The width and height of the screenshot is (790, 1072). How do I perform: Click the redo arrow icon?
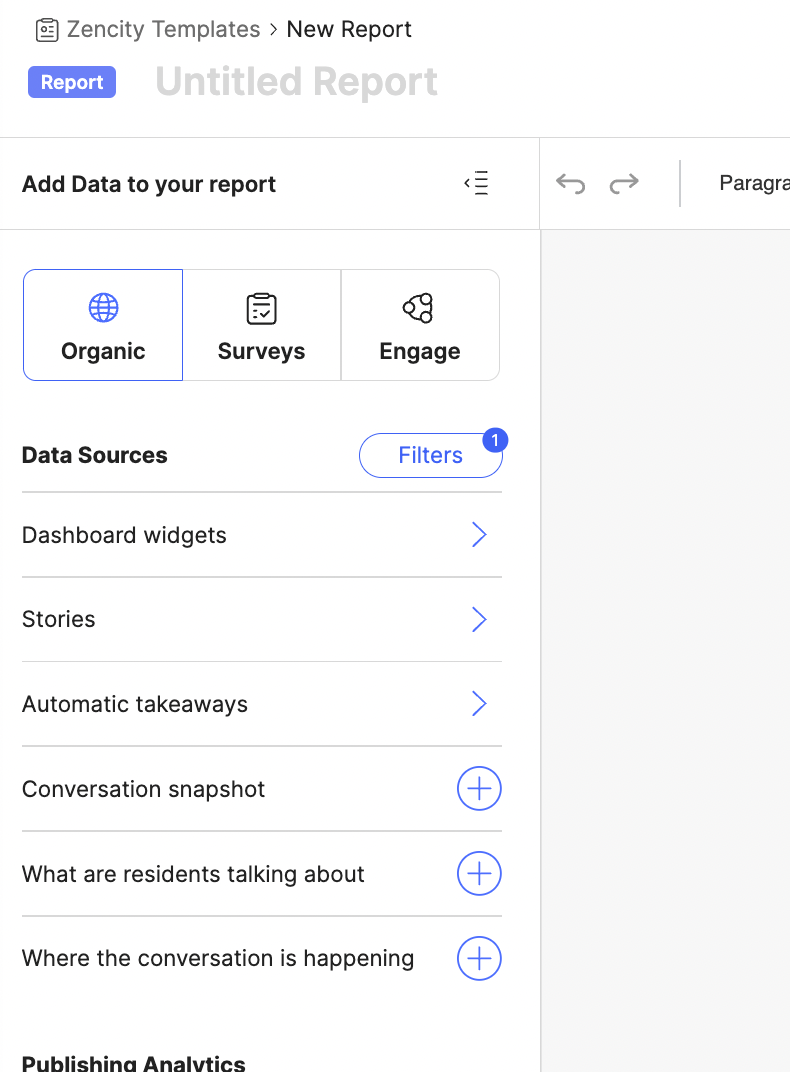[624, 183]
